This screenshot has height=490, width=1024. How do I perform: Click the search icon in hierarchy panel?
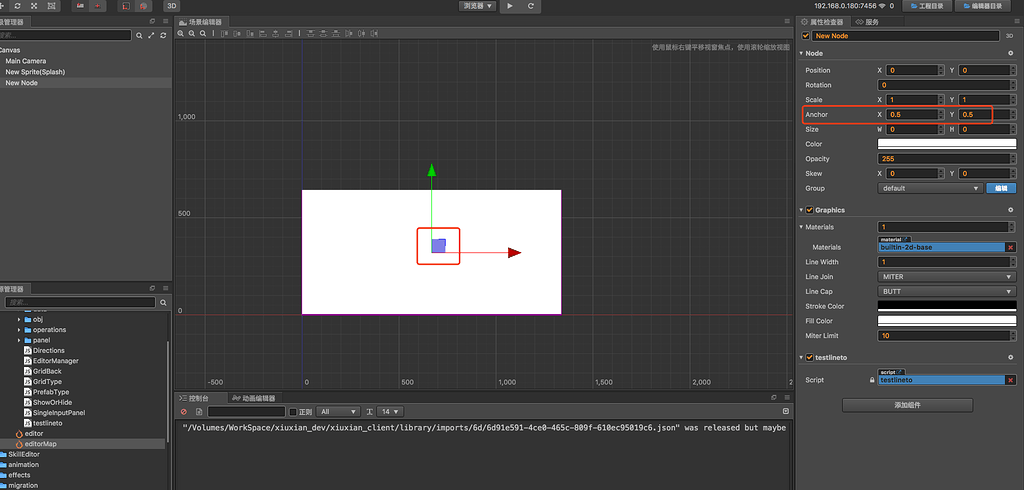click(139, 35)
